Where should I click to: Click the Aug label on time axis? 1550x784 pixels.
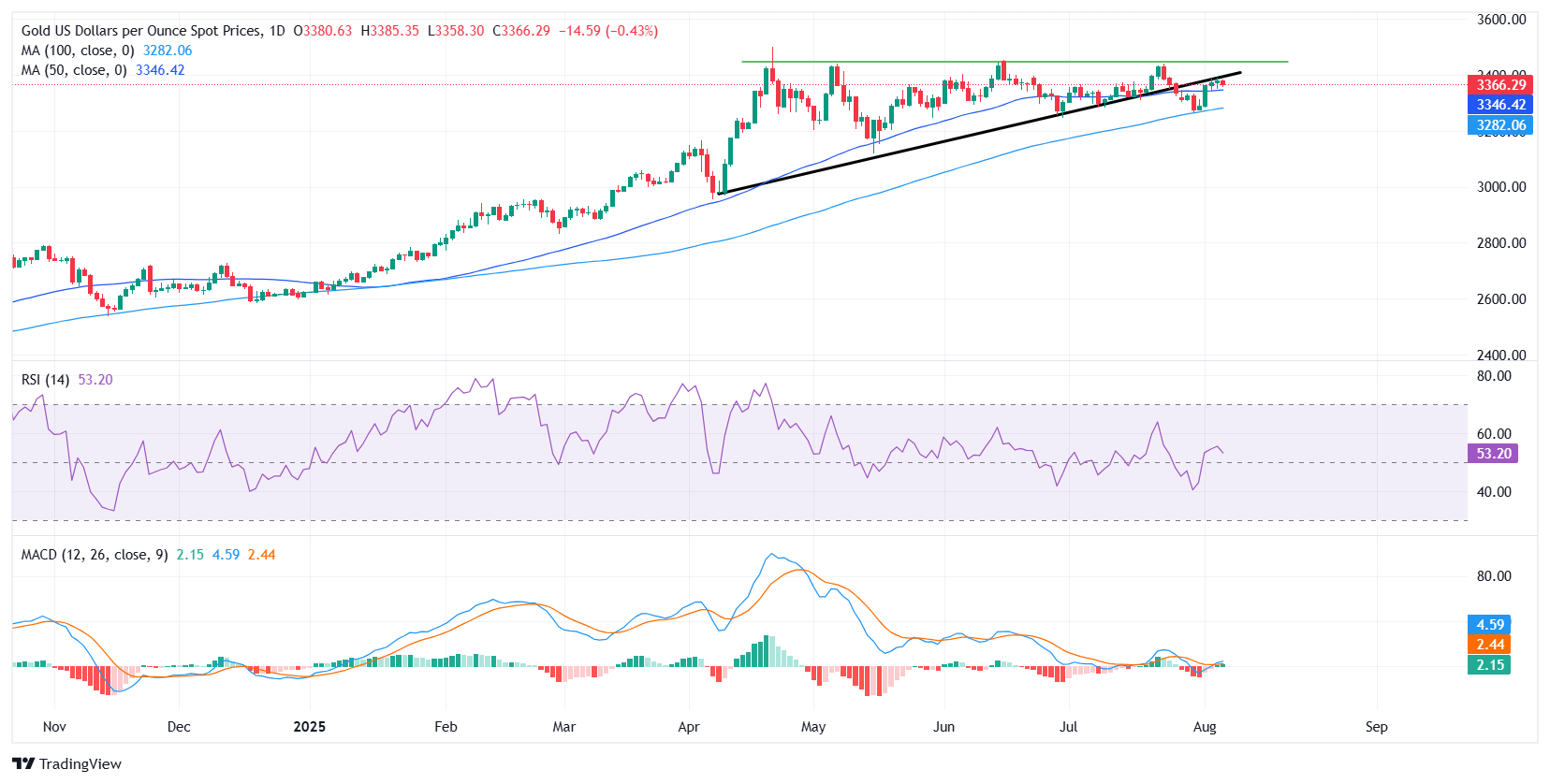coord(1205,727)
